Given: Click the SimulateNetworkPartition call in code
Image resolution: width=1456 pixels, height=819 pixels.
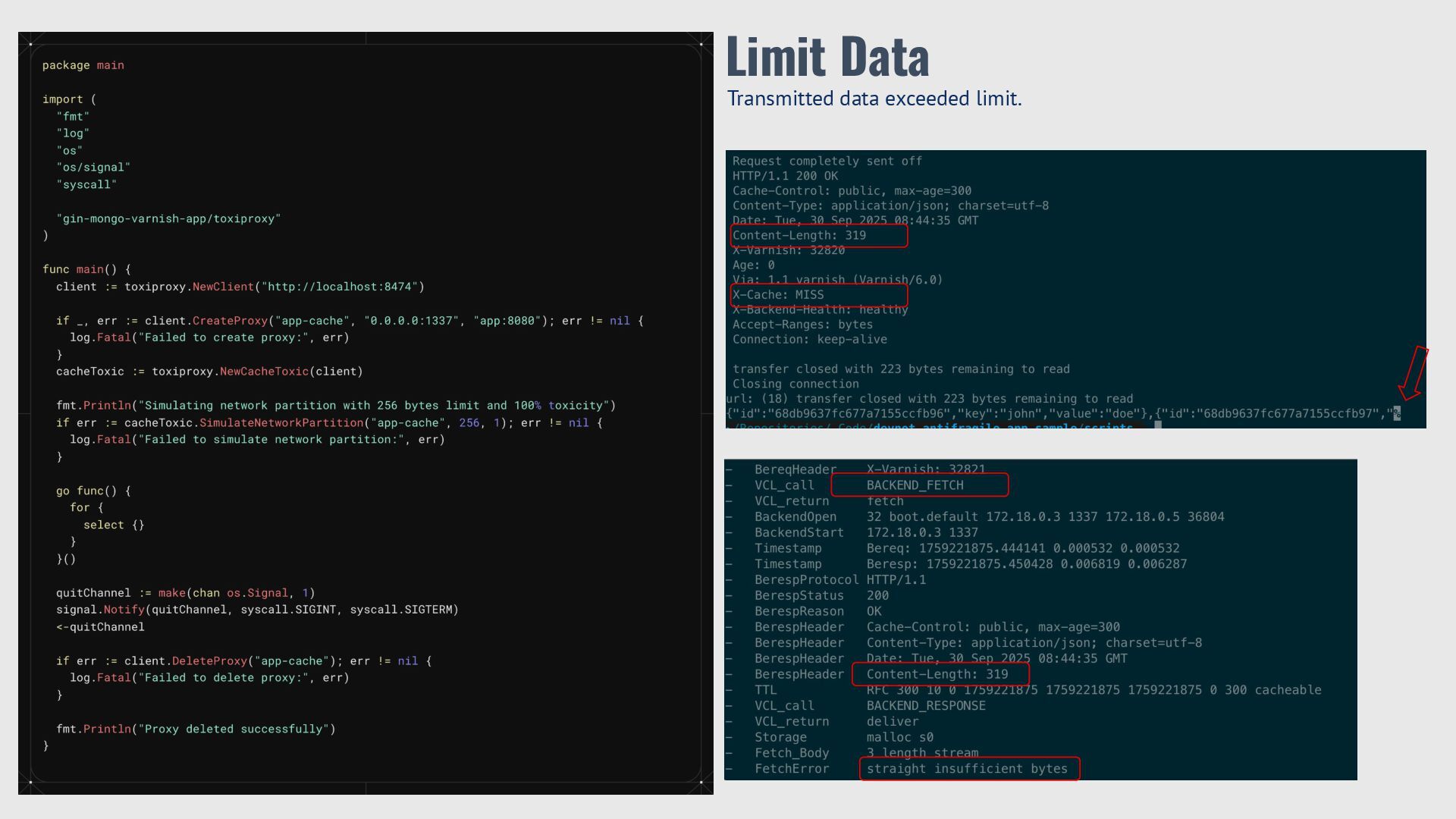Looking at the screenshot, I should 281,422.
